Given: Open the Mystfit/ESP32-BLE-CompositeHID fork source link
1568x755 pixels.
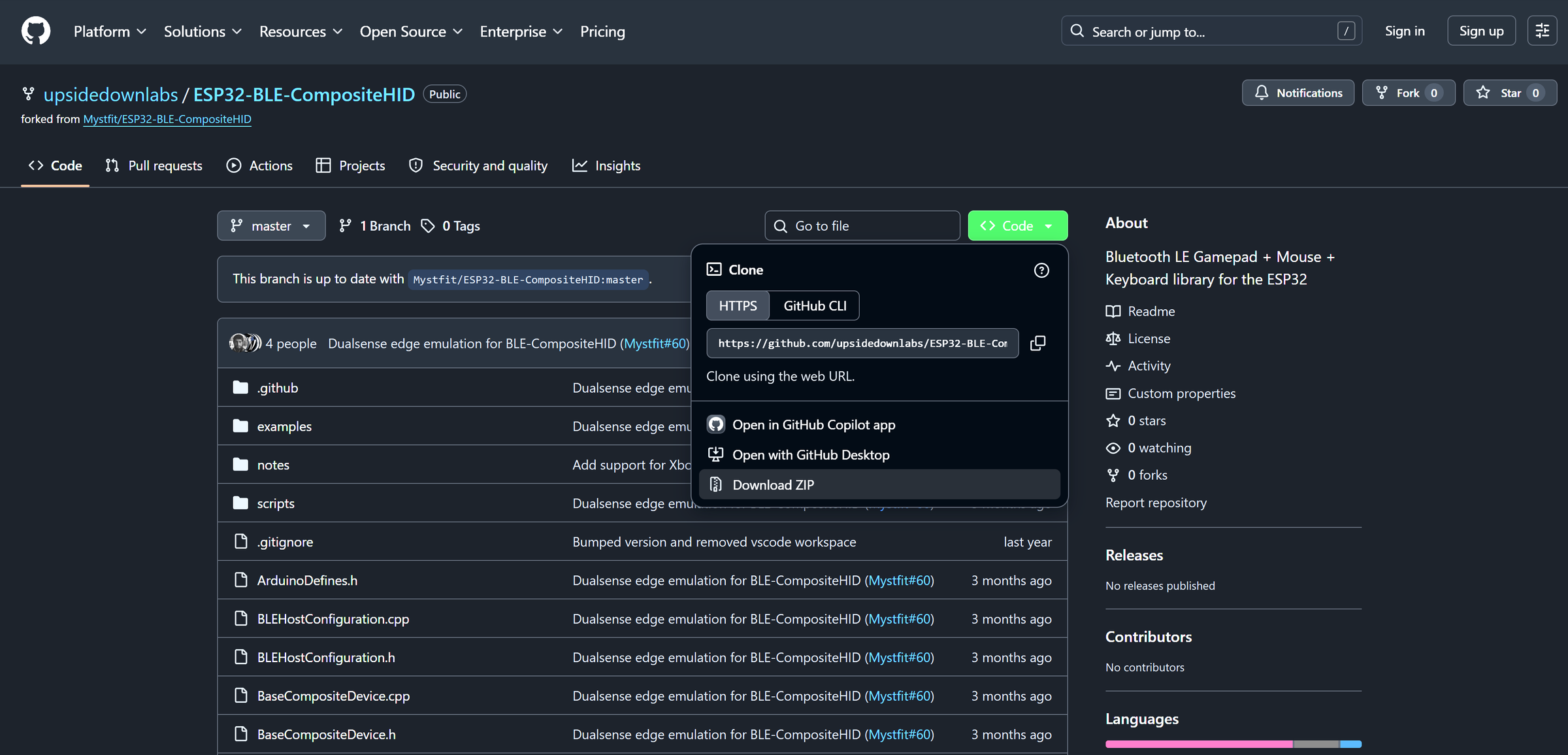Looking at the screenshot, I should 167,119.
